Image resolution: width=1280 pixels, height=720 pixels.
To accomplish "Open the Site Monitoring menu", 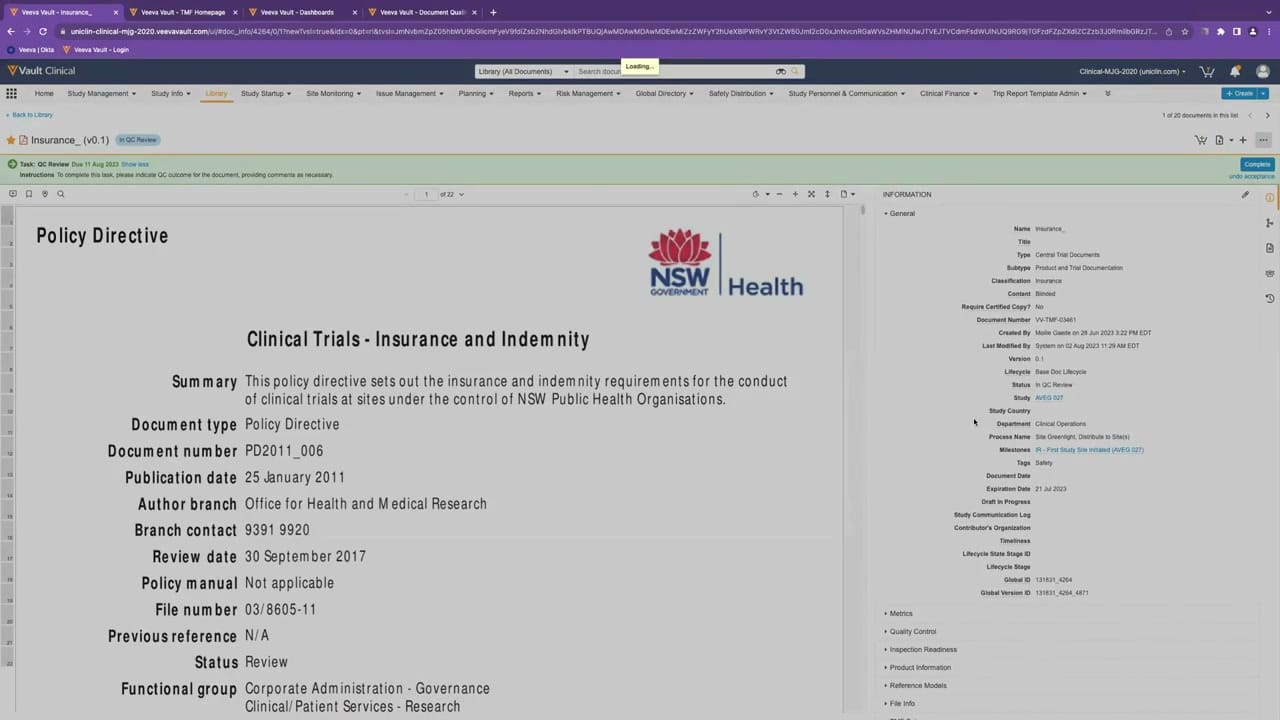I will pos(333,93).
